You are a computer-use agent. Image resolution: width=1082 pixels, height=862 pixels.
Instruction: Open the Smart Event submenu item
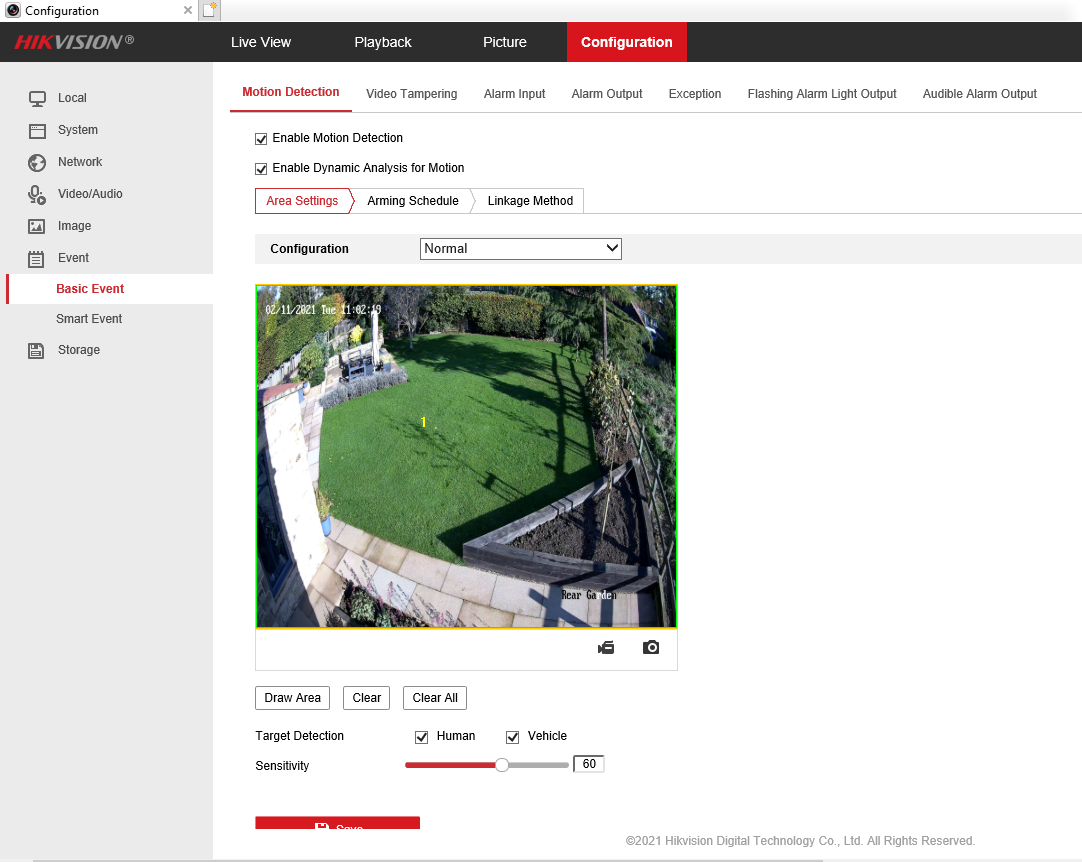click(89, 319)
